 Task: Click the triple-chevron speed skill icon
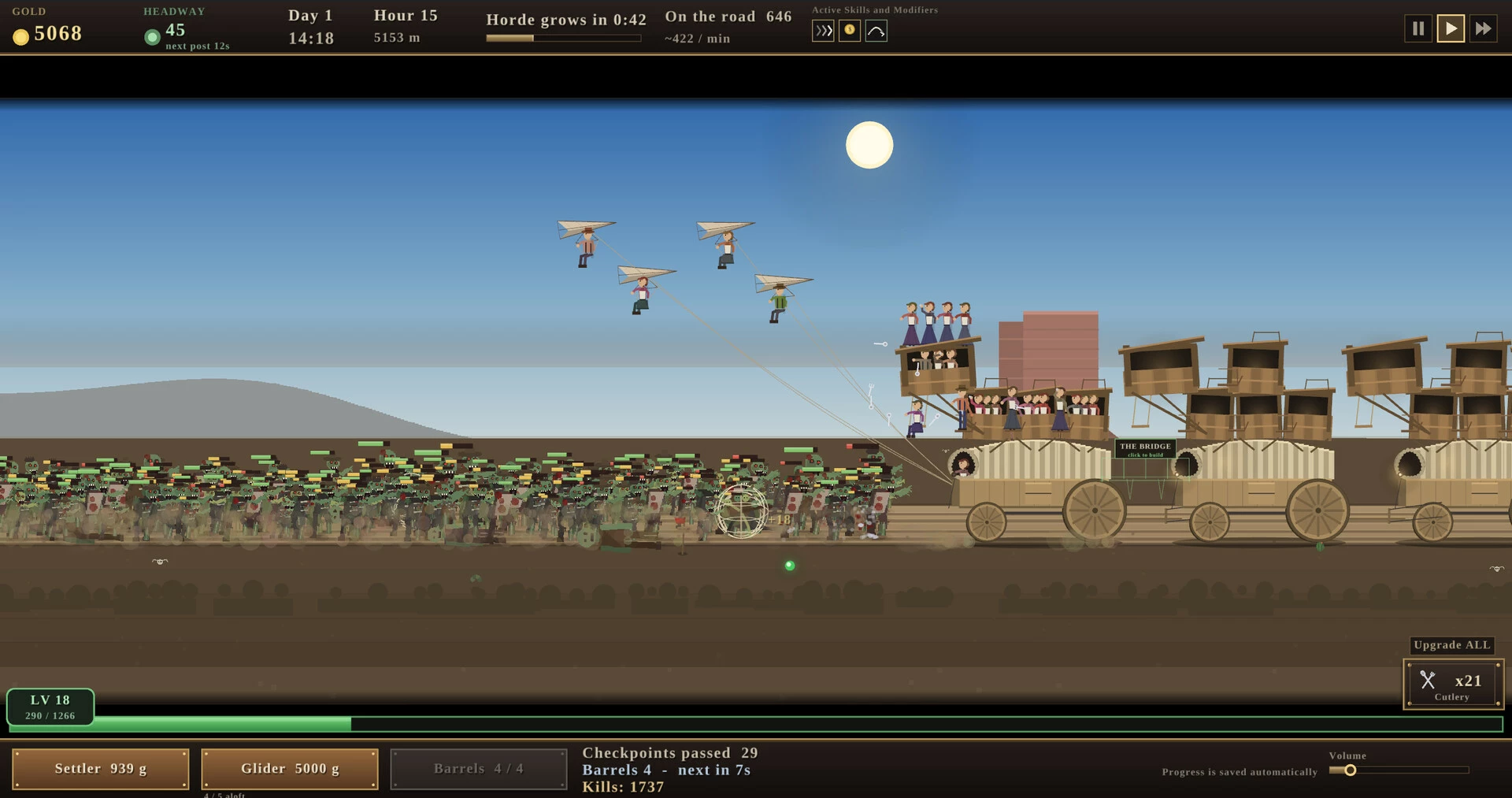(x=823, y=31)
